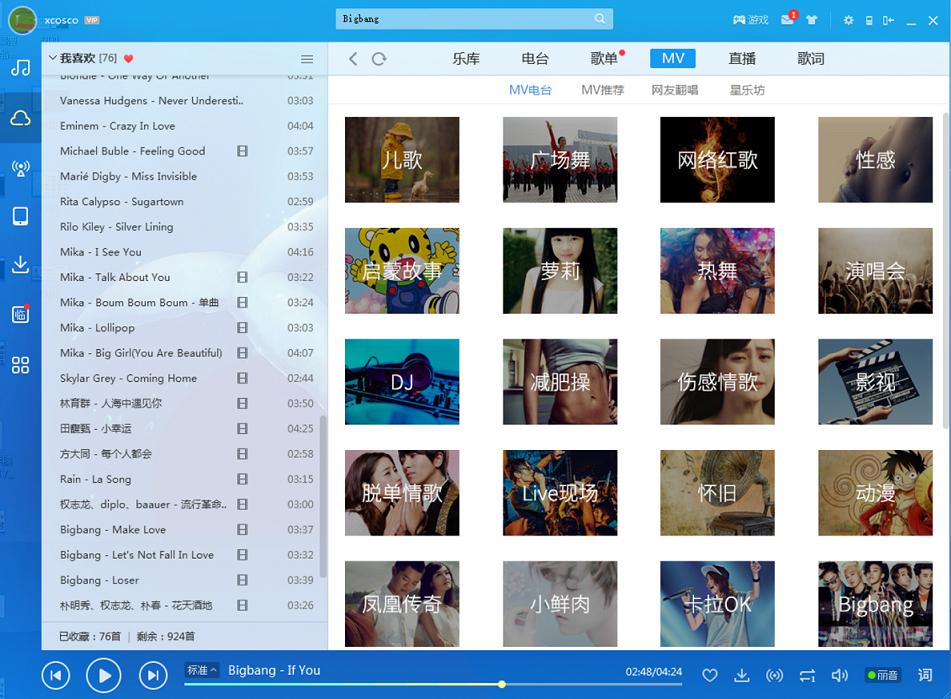Open the radio broadcast icon in the sidebar
The width and height of the screenshot is (951, 699).
click(x=20, y=168)
